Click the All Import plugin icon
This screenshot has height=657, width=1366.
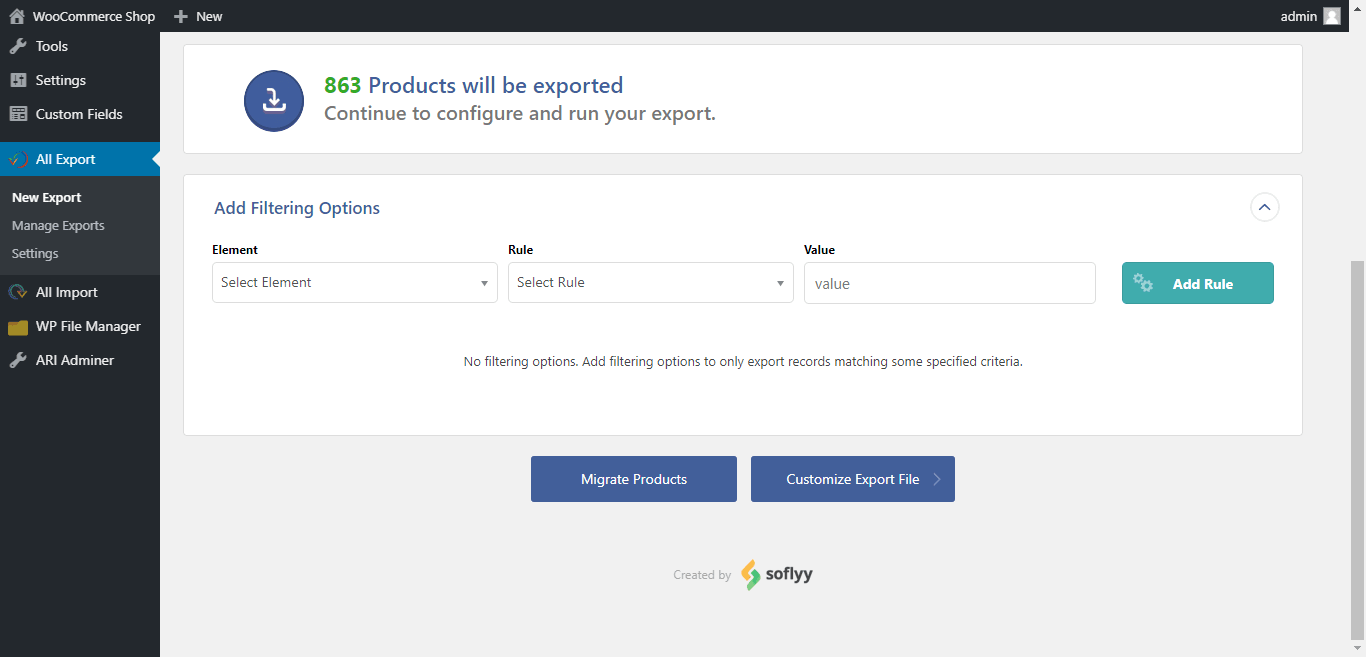pyautogui.click(x=18, y=292)
